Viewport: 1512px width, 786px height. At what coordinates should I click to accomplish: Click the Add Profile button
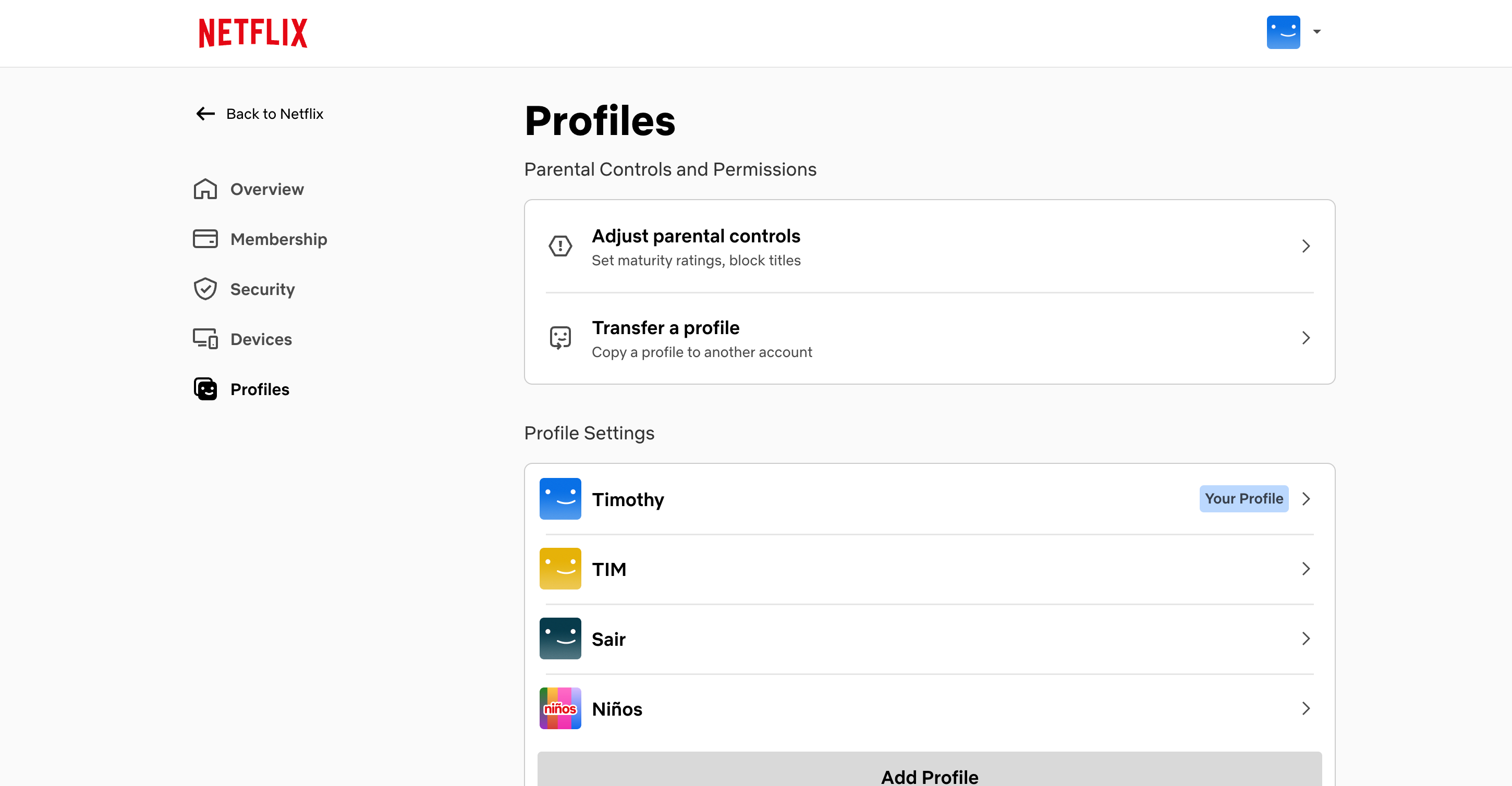click(929, 774)
